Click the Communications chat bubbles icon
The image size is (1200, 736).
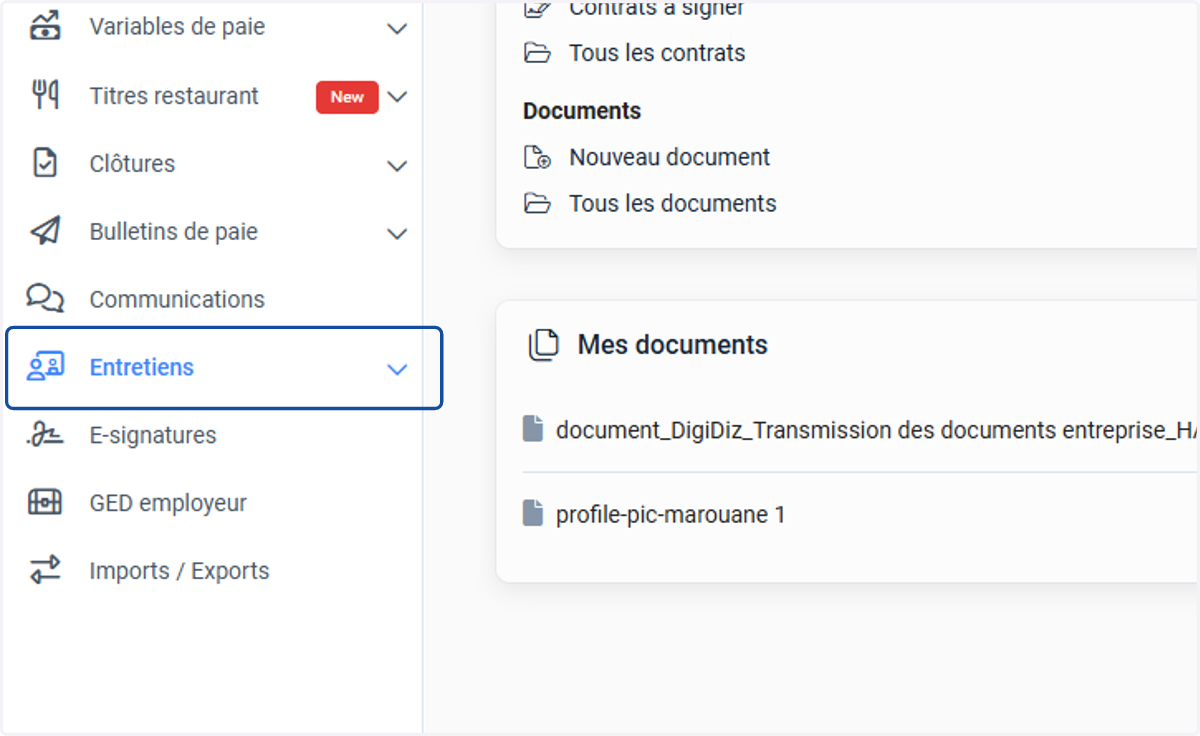45,299
